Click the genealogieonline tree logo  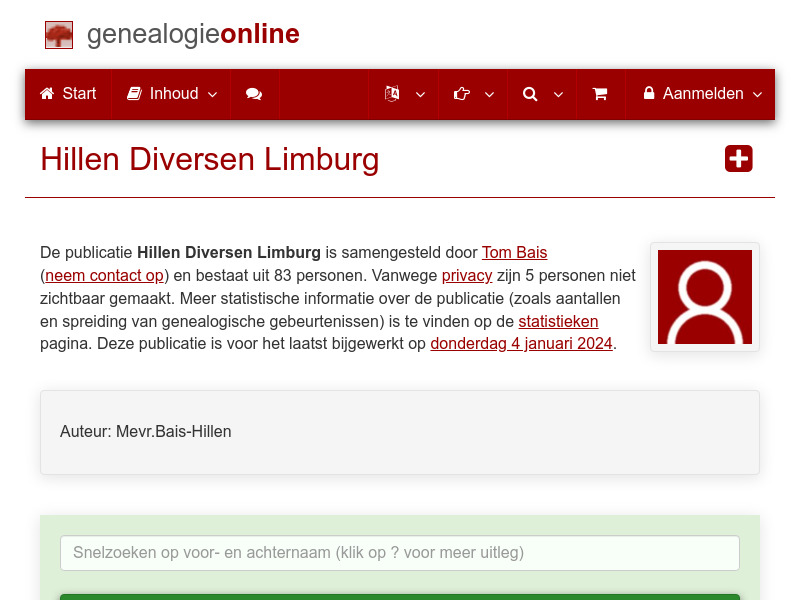tap(58, 34)
